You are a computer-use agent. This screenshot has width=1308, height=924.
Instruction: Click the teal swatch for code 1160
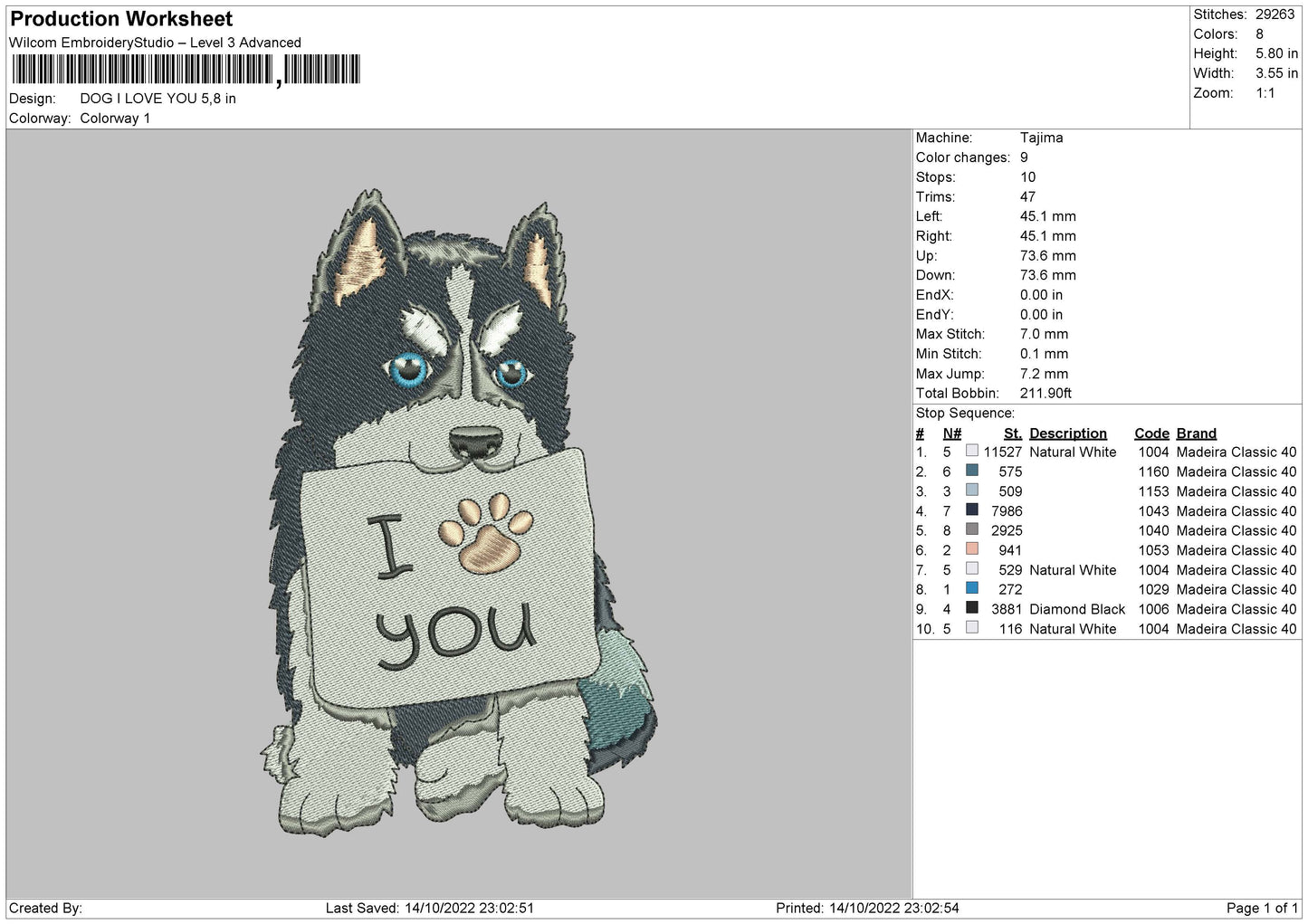point(972,471)
